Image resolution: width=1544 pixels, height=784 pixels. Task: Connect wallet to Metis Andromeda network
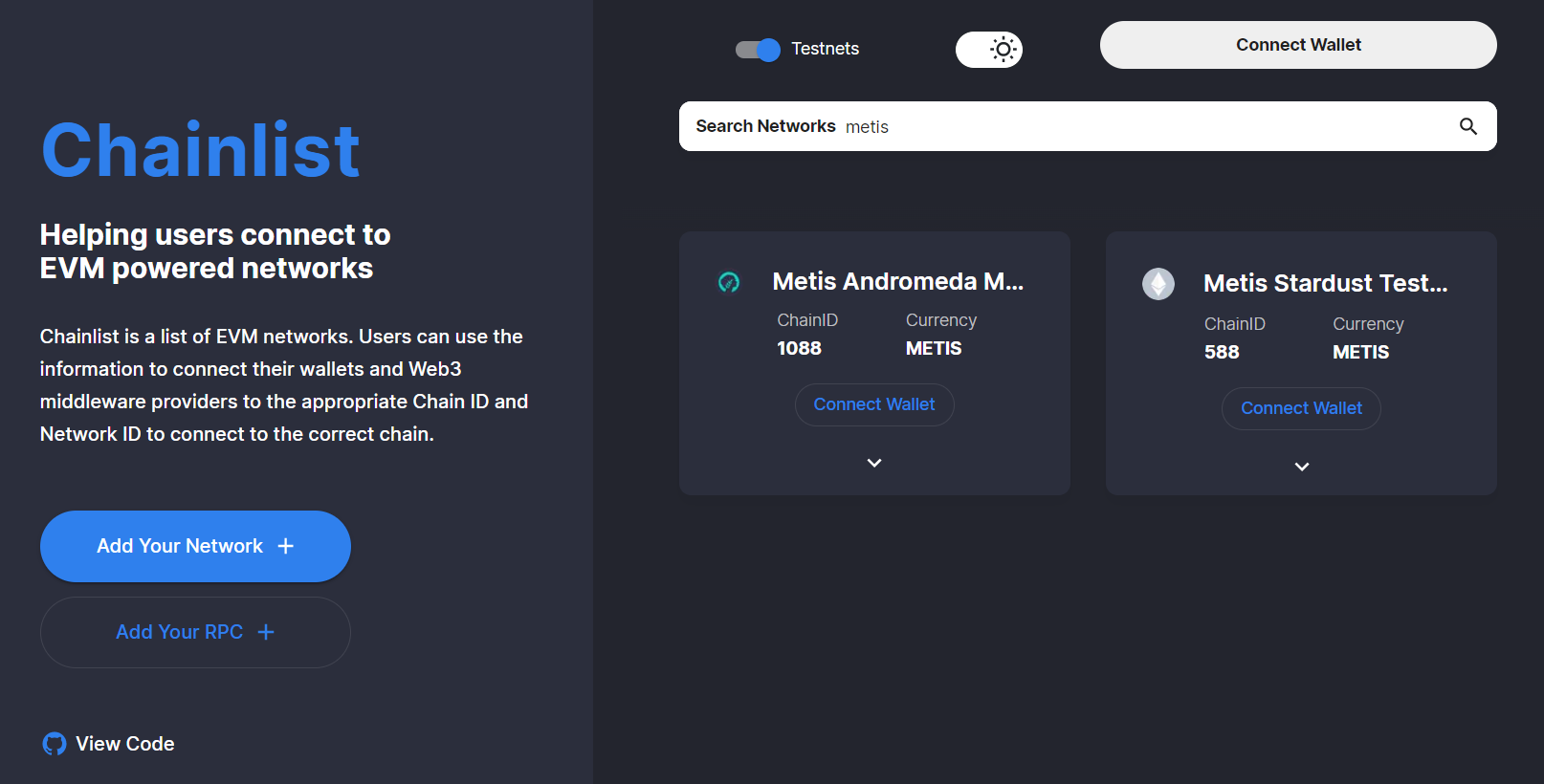pos(874,404)
